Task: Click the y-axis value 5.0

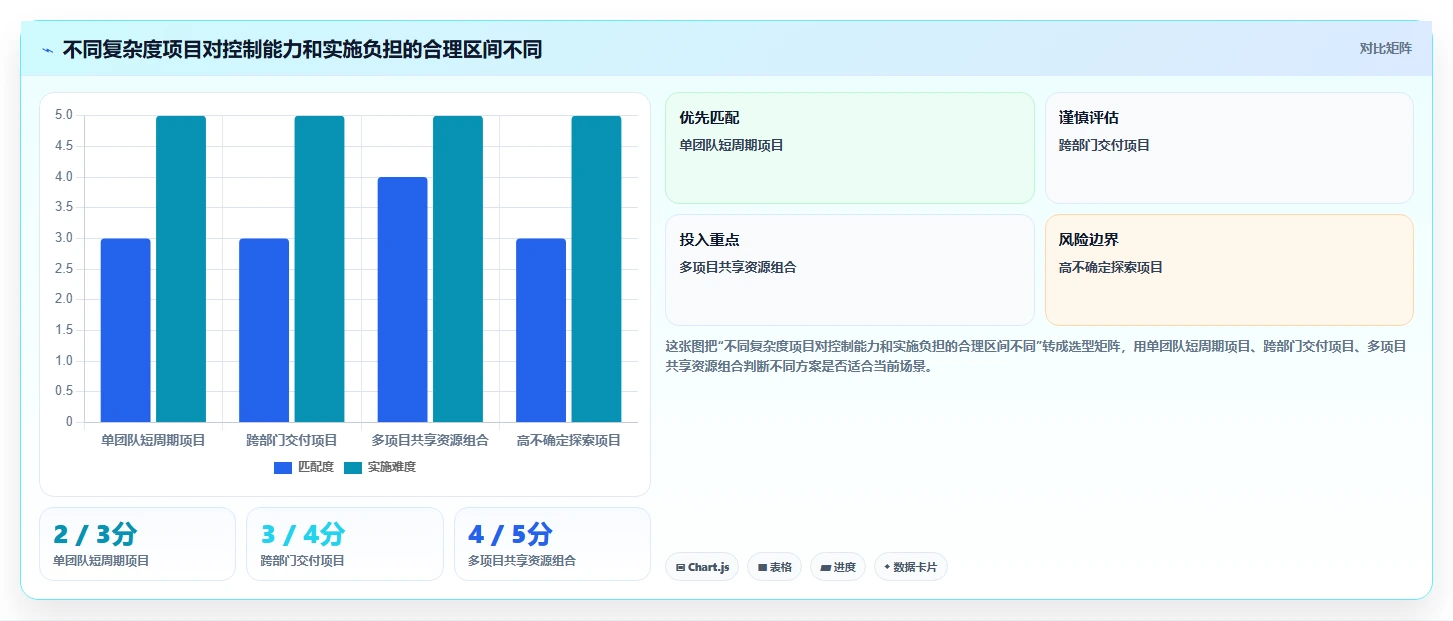Action: [x=63, y=115]
